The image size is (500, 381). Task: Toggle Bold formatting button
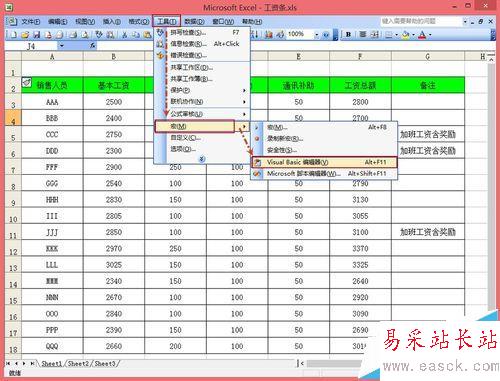348,34
